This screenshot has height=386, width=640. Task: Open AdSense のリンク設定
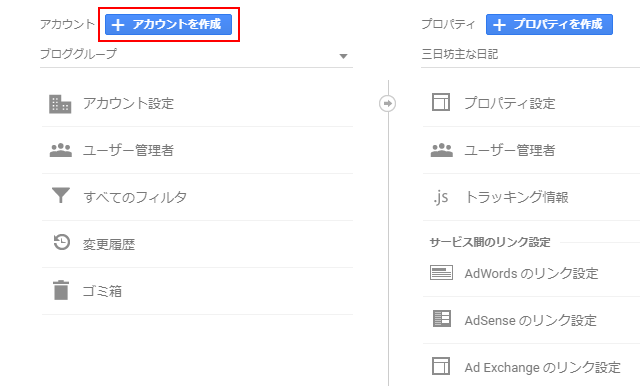pos(531,320)
